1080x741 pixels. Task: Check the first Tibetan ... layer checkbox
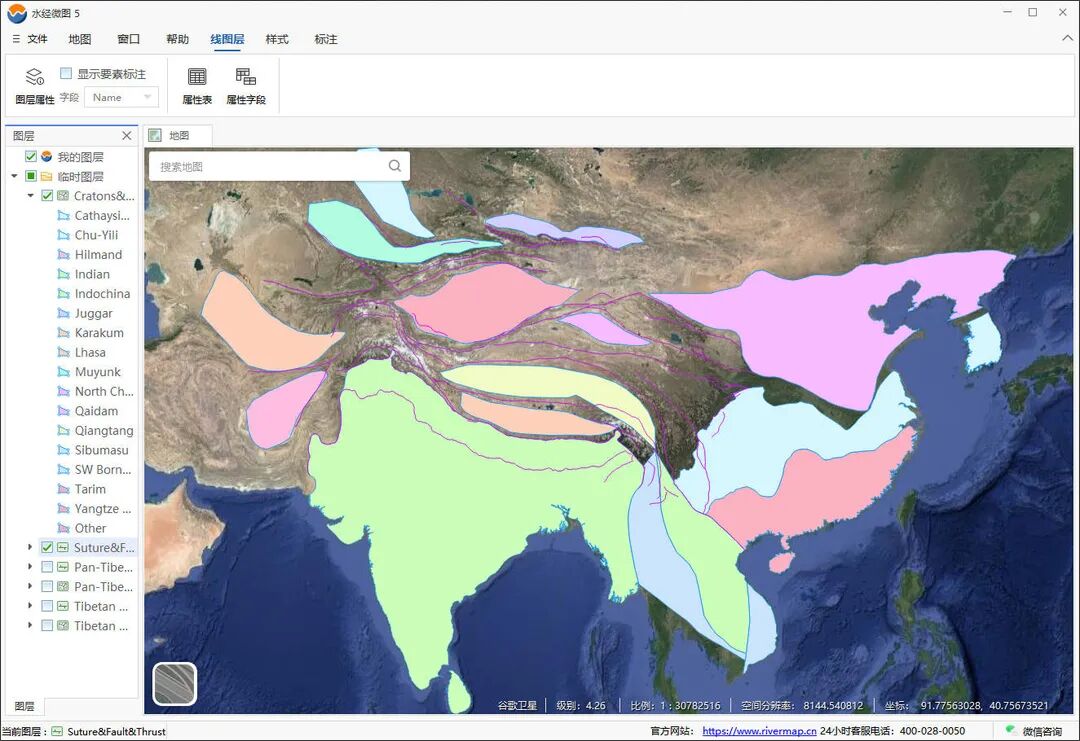[x=47, y=606]
